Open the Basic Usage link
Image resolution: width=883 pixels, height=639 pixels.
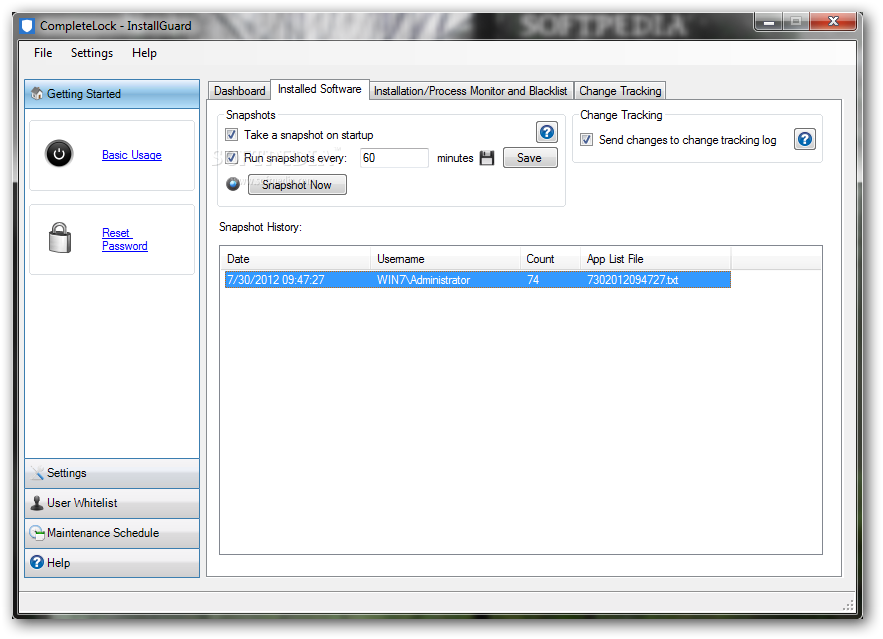pos(132,155)
